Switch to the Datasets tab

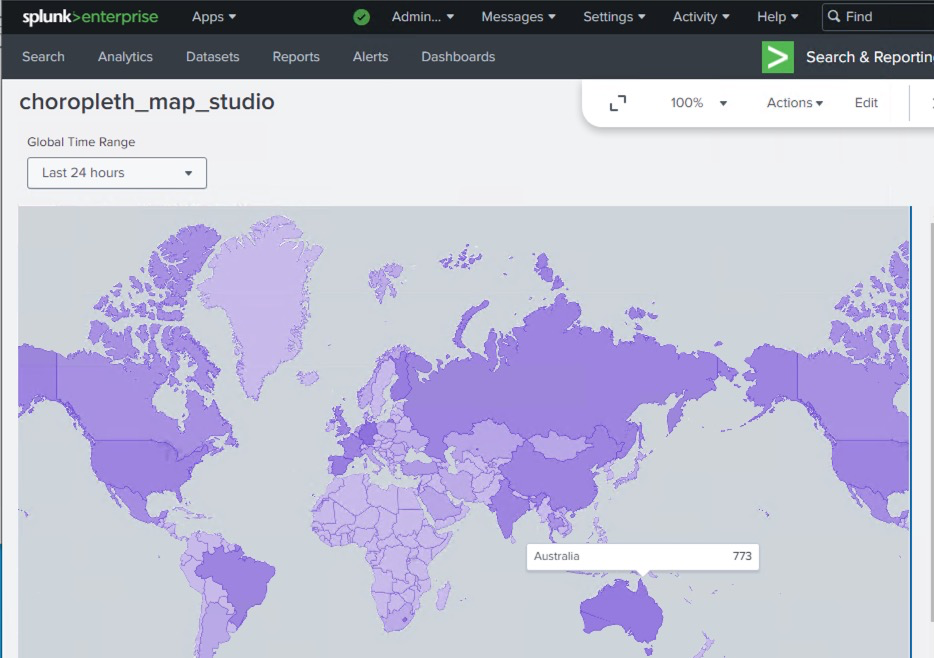pos(212,57)
